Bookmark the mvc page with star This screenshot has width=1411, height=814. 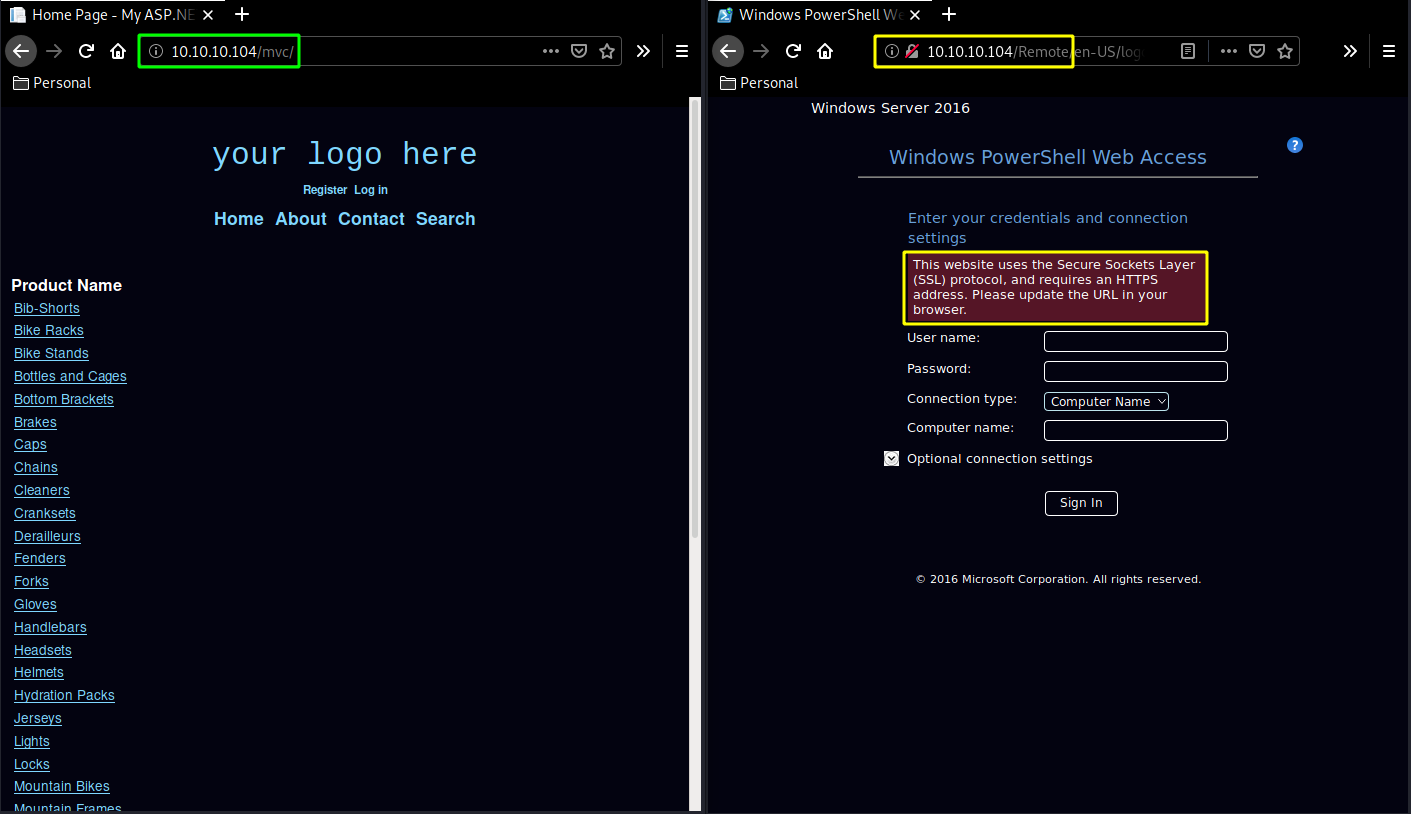pos(607,51)
